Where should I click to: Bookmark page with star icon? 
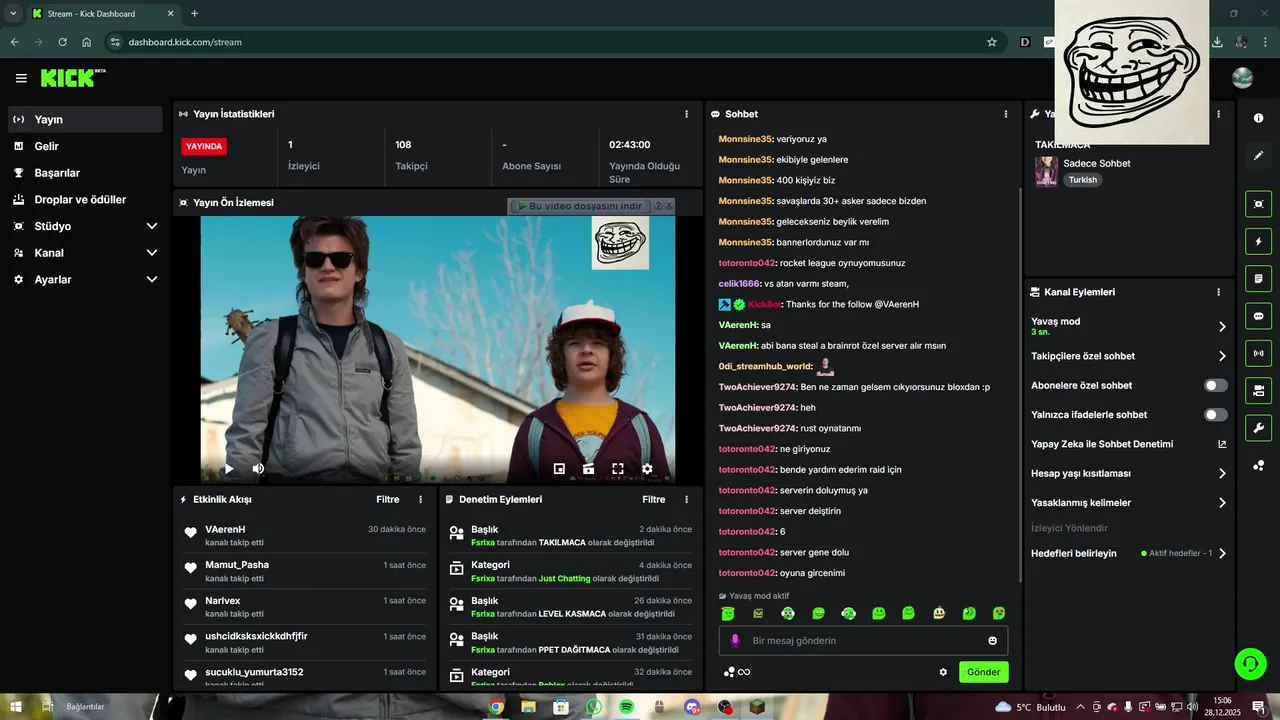[992, 42]
